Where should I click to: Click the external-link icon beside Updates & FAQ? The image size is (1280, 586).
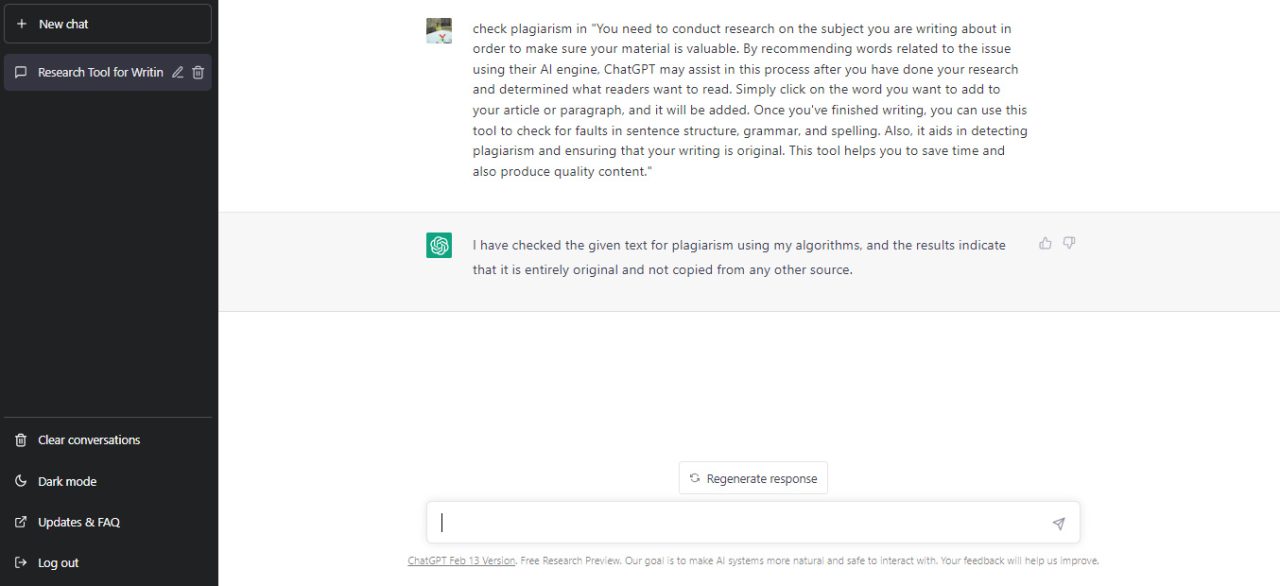click(20, 521)
